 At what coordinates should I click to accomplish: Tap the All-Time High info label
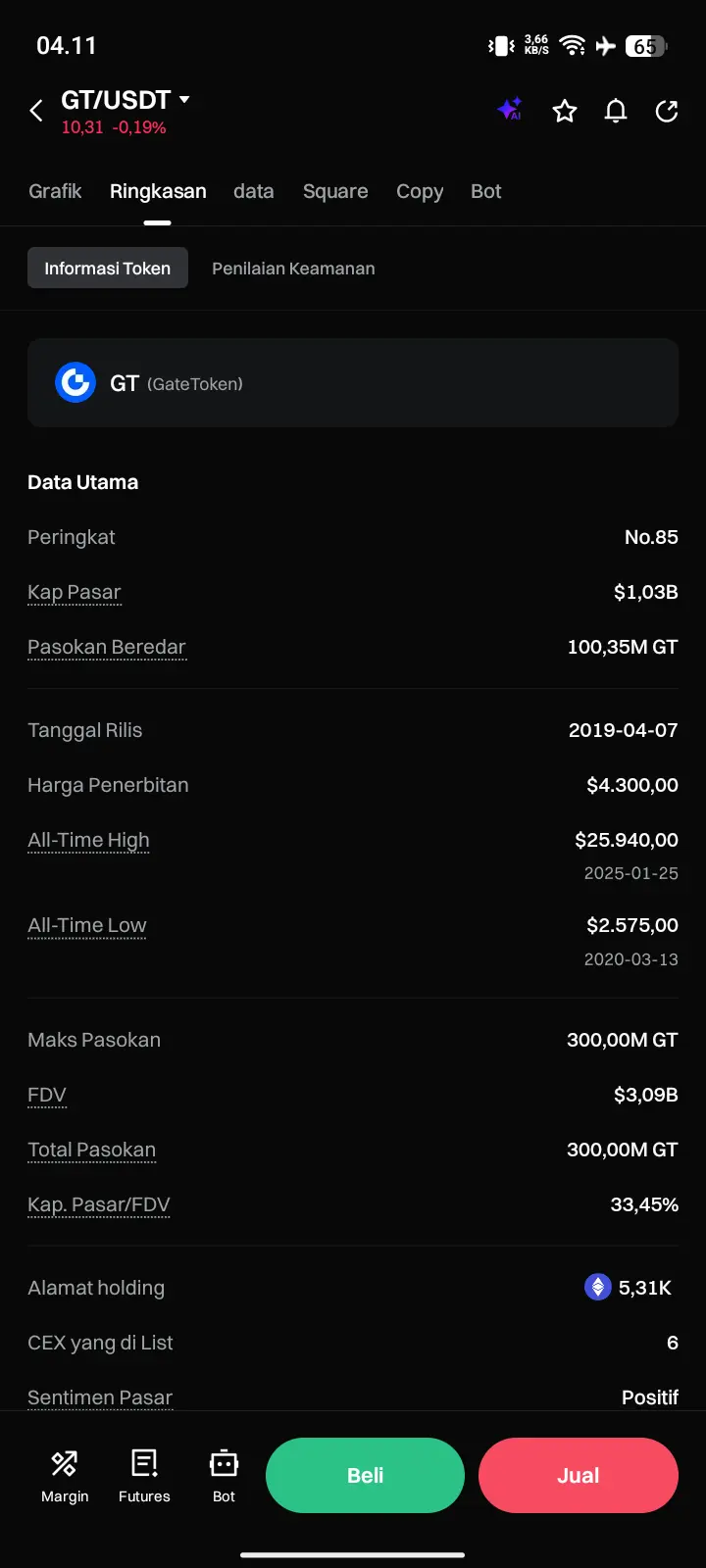[89, 840]
